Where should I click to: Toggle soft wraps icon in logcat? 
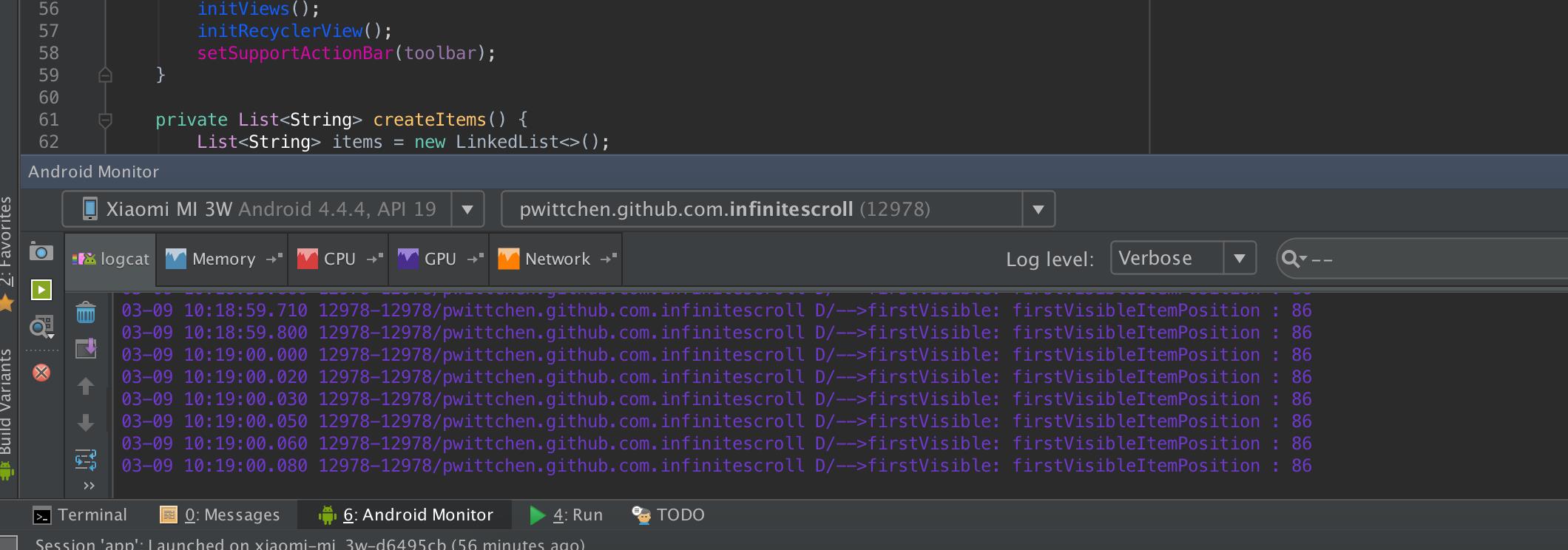(86, 460)
